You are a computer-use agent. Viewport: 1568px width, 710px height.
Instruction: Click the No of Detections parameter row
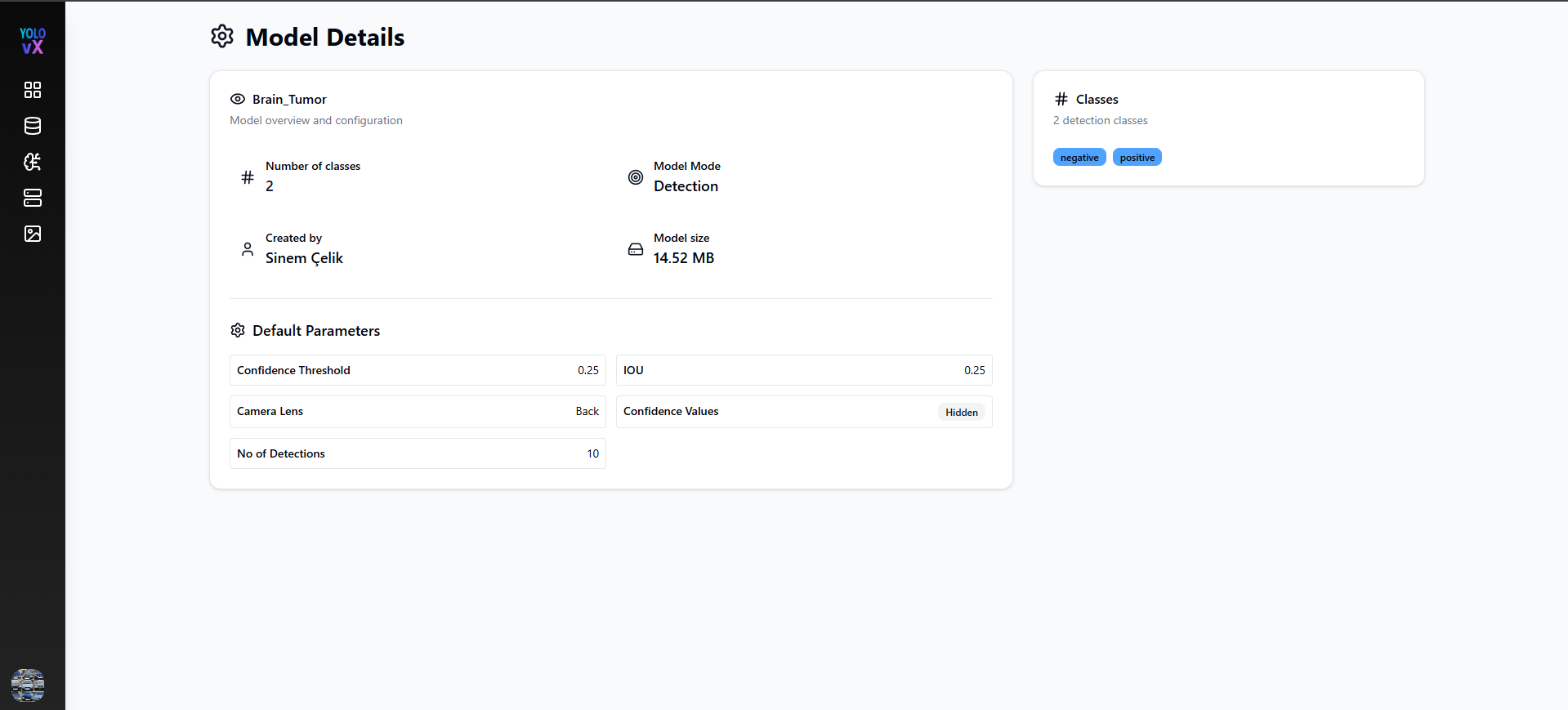tap(418, 453)
